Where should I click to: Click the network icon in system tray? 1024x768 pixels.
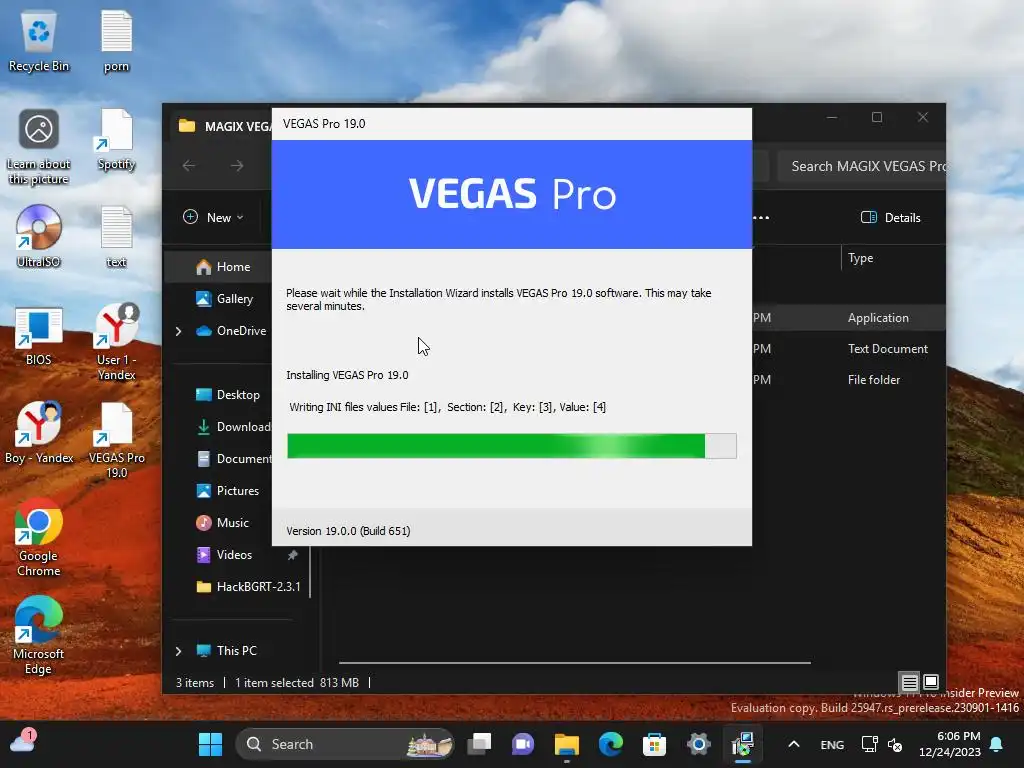click(x=869, y=744)
